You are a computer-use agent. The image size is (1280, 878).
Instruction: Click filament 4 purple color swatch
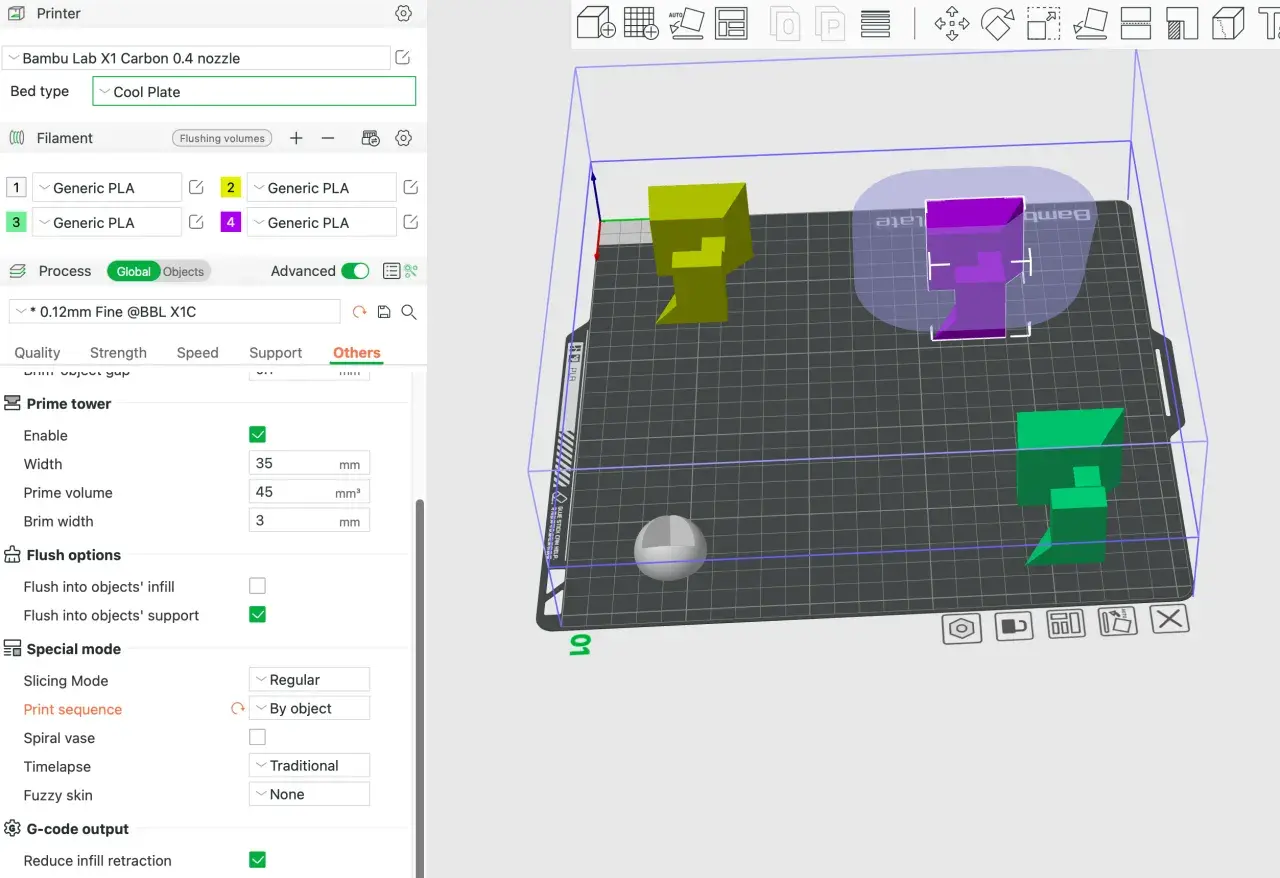(x=231, y=222)
